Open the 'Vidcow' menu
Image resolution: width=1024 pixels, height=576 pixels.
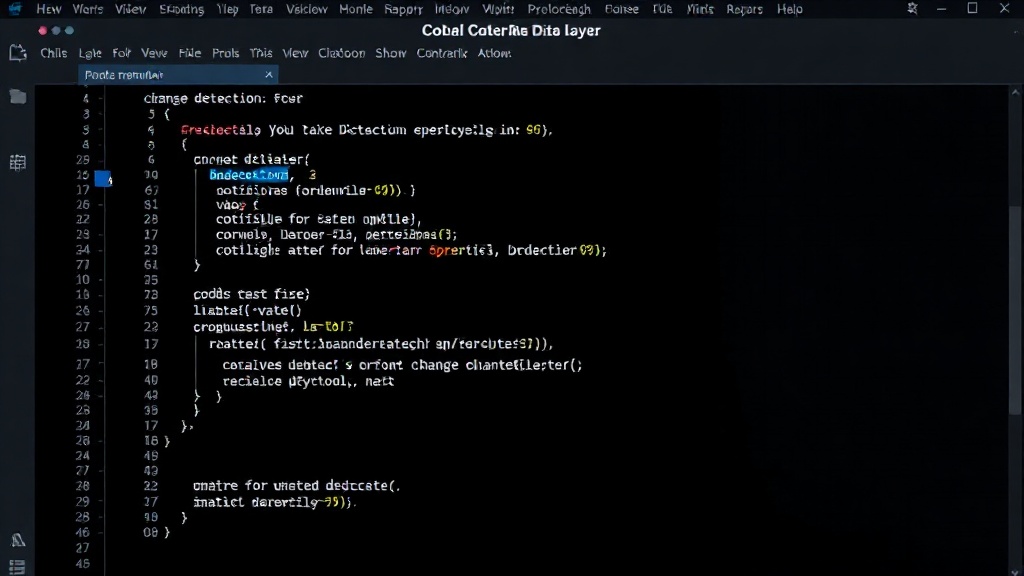click(306, 9)
